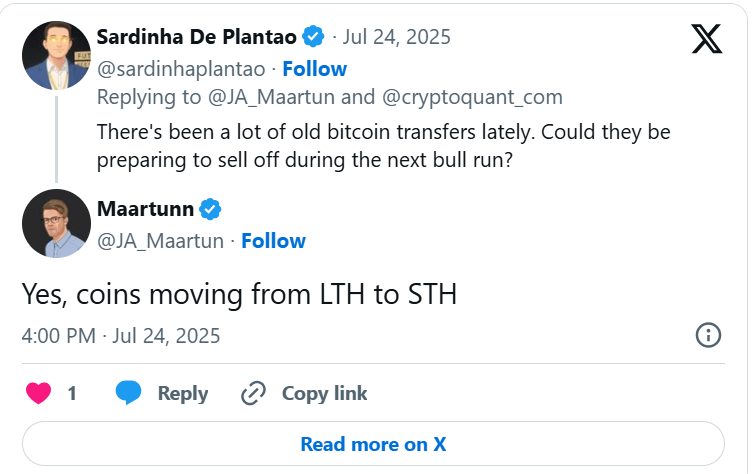Follow @JA_Maartun
This screenshot has height=474, width=753.
coord(273,241)
